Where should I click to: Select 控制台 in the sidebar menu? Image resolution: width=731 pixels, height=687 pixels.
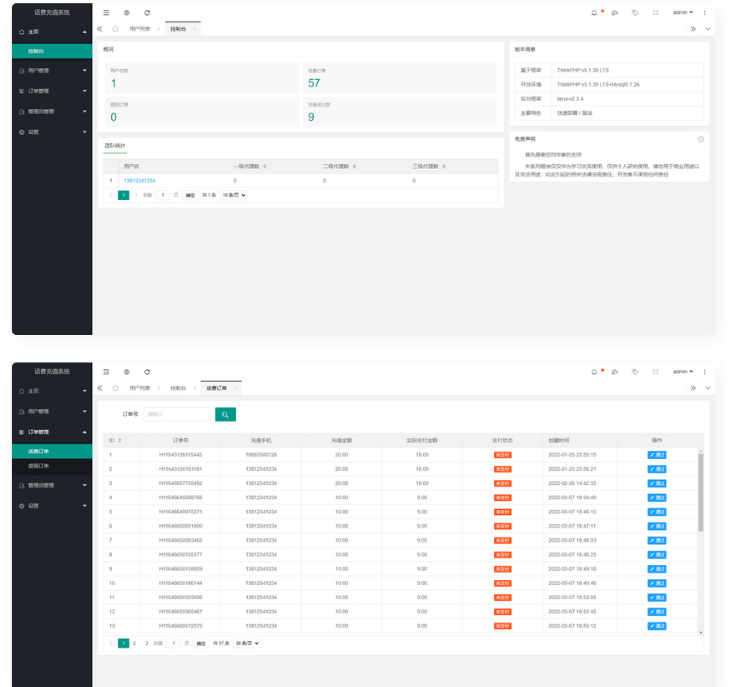point(36,51)
